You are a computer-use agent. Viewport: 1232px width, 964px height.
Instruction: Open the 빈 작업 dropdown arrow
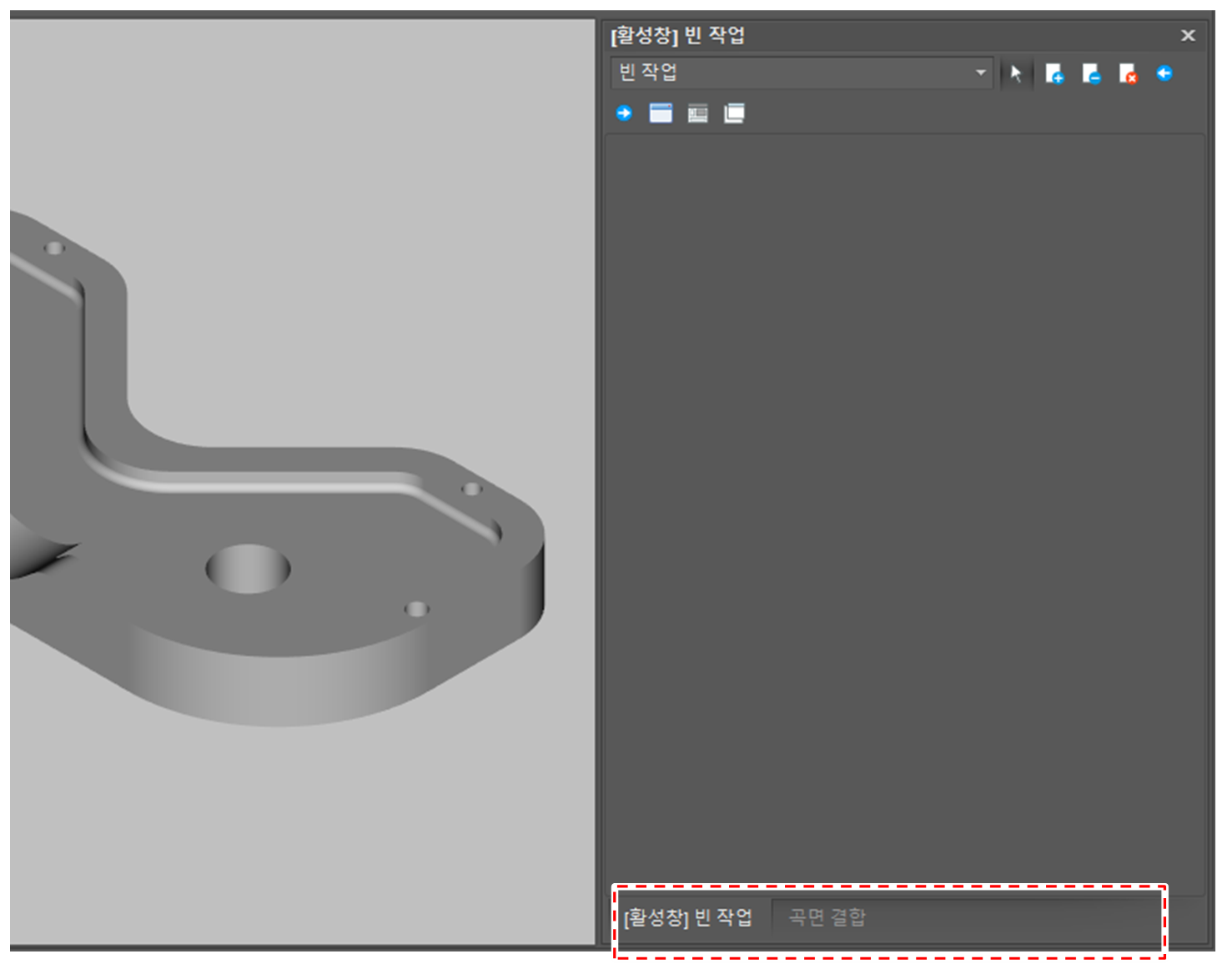[x=980, y=73]
